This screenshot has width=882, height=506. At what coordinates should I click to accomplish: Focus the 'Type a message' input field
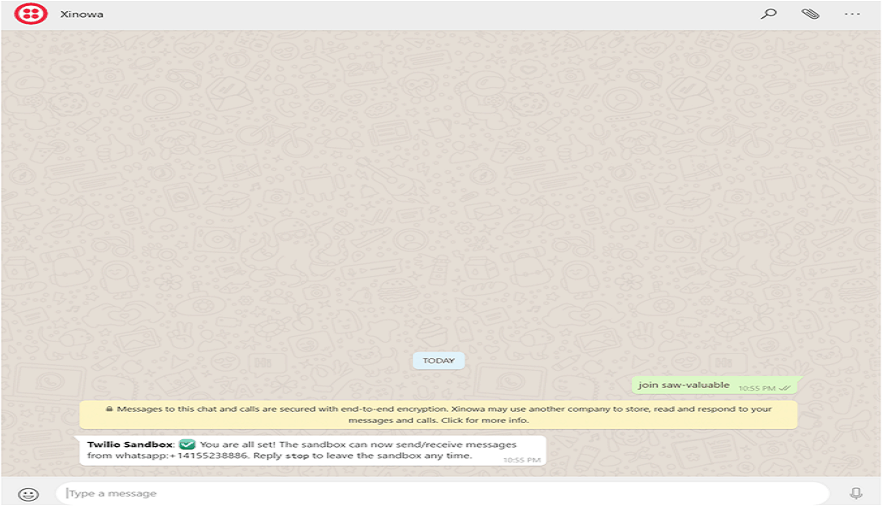(440, 493)
